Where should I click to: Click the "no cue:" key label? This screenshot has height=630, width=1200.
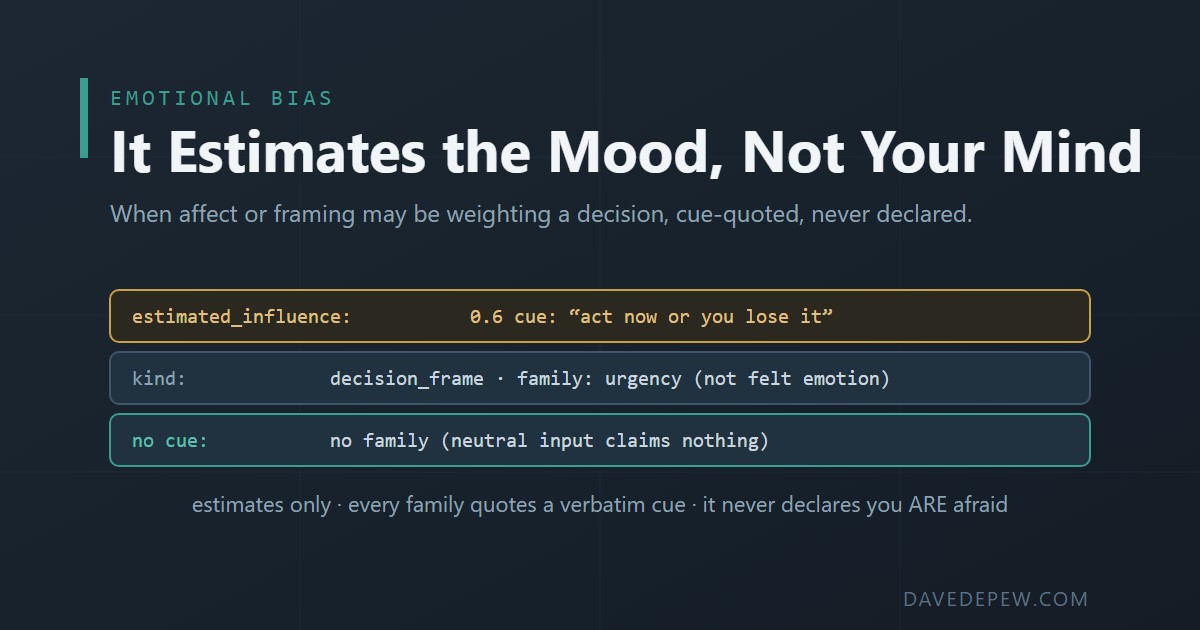click(x=170, y=441)
